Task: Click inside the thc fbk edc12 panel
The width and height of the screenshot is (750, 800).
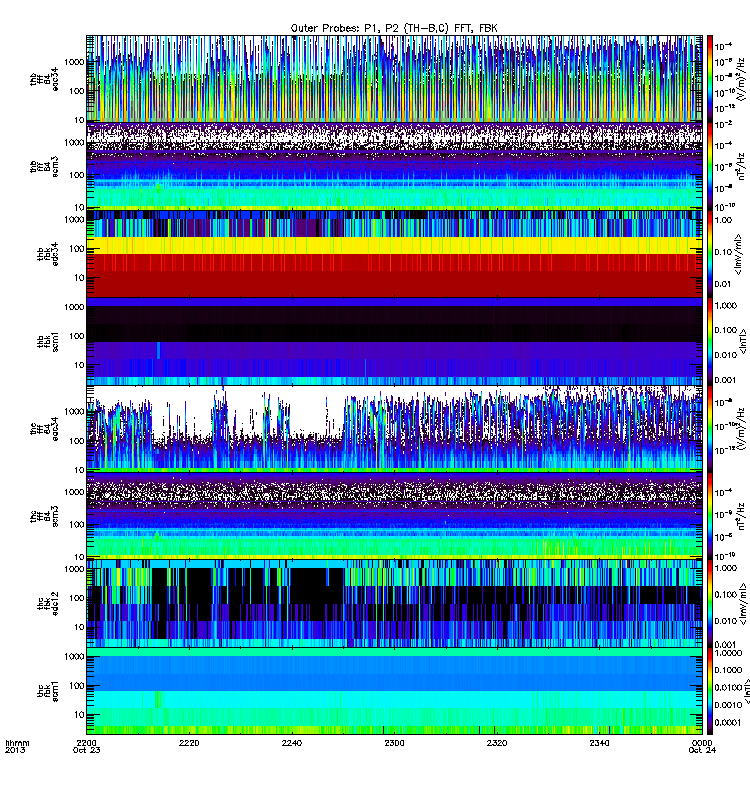Action: pos(394,603)
